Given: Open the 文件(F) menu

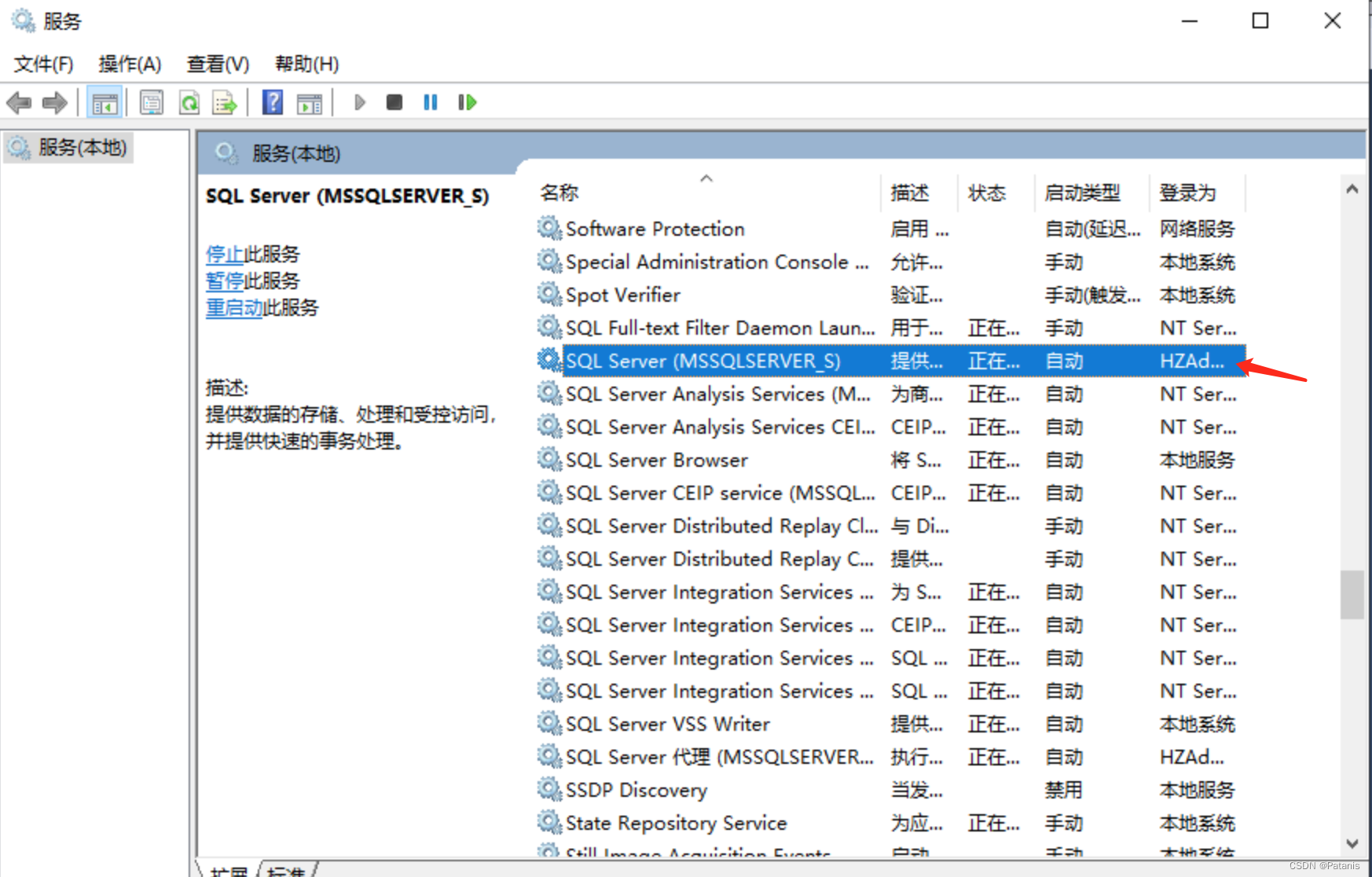Looking at the screenshot, I should [x=43, y=64].
